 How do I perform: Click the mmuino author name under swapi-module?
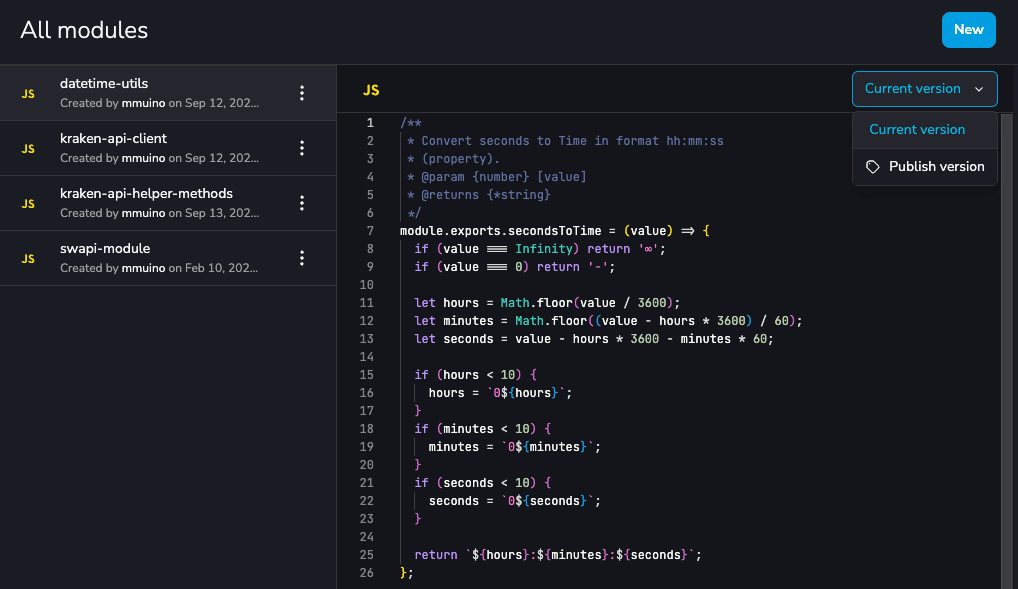143,268
